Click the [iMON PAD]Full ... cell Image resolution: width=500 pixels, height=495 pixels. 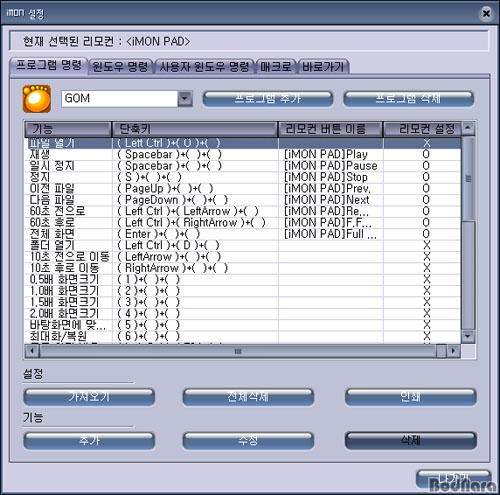tap(331, 234)
